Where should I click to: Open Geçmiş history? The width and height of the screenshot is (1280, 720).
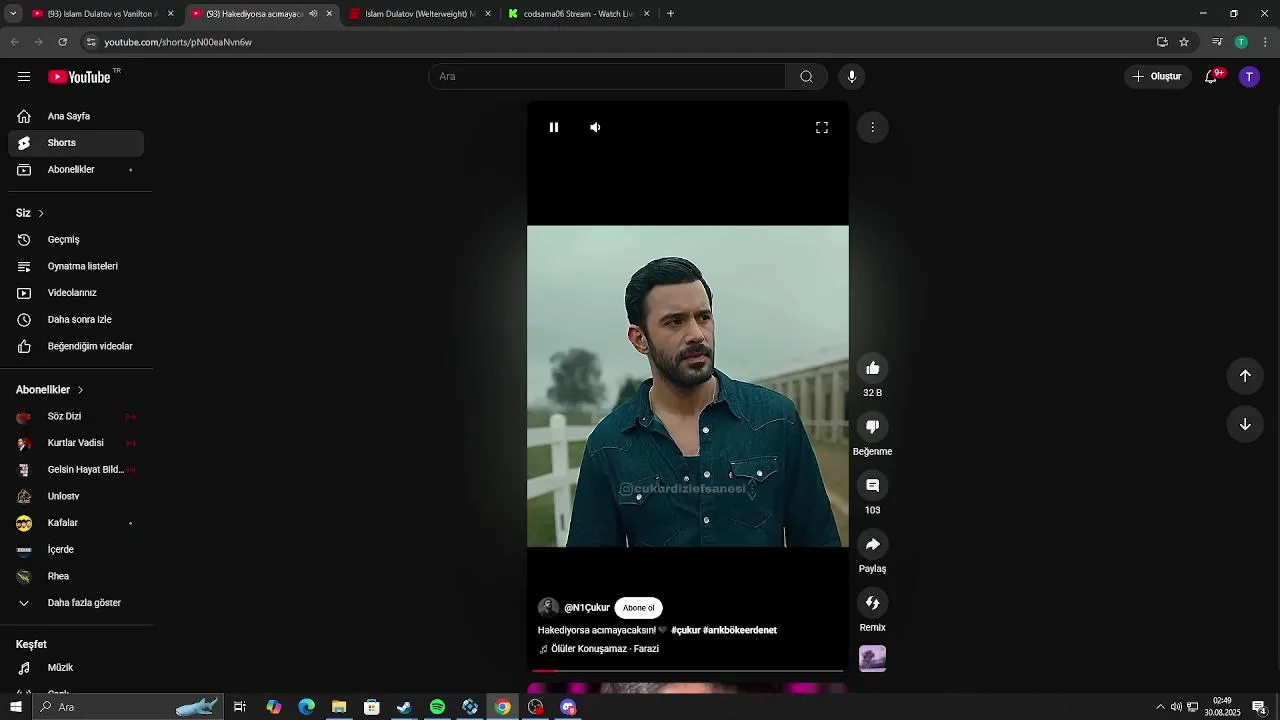76,240
